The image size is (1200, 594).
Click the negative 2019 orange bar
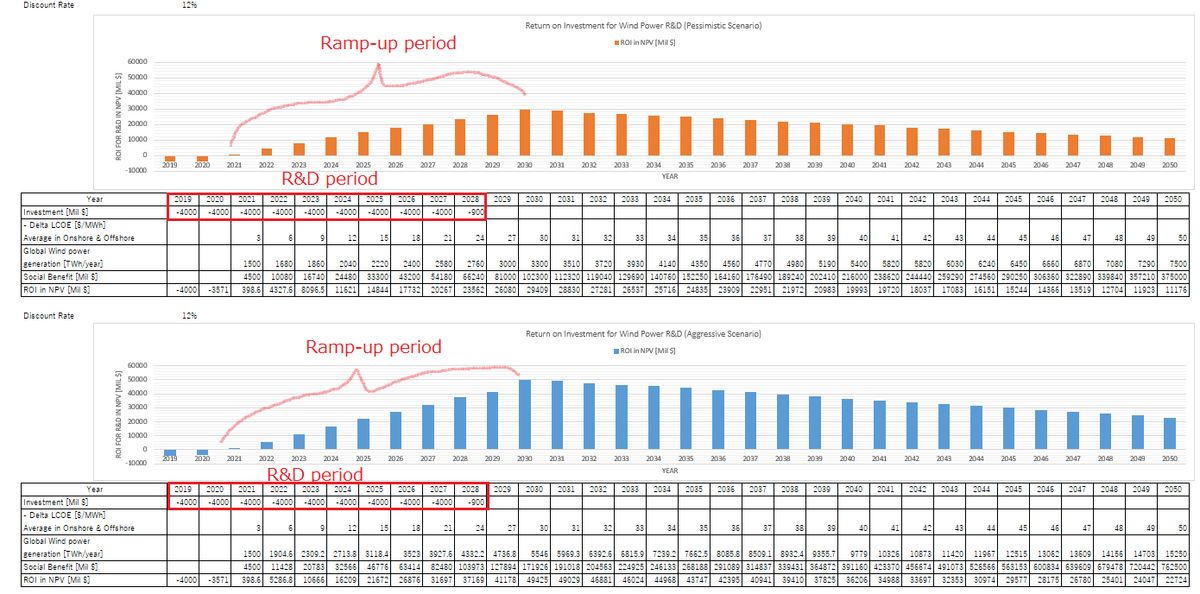[x=169, y=159]
